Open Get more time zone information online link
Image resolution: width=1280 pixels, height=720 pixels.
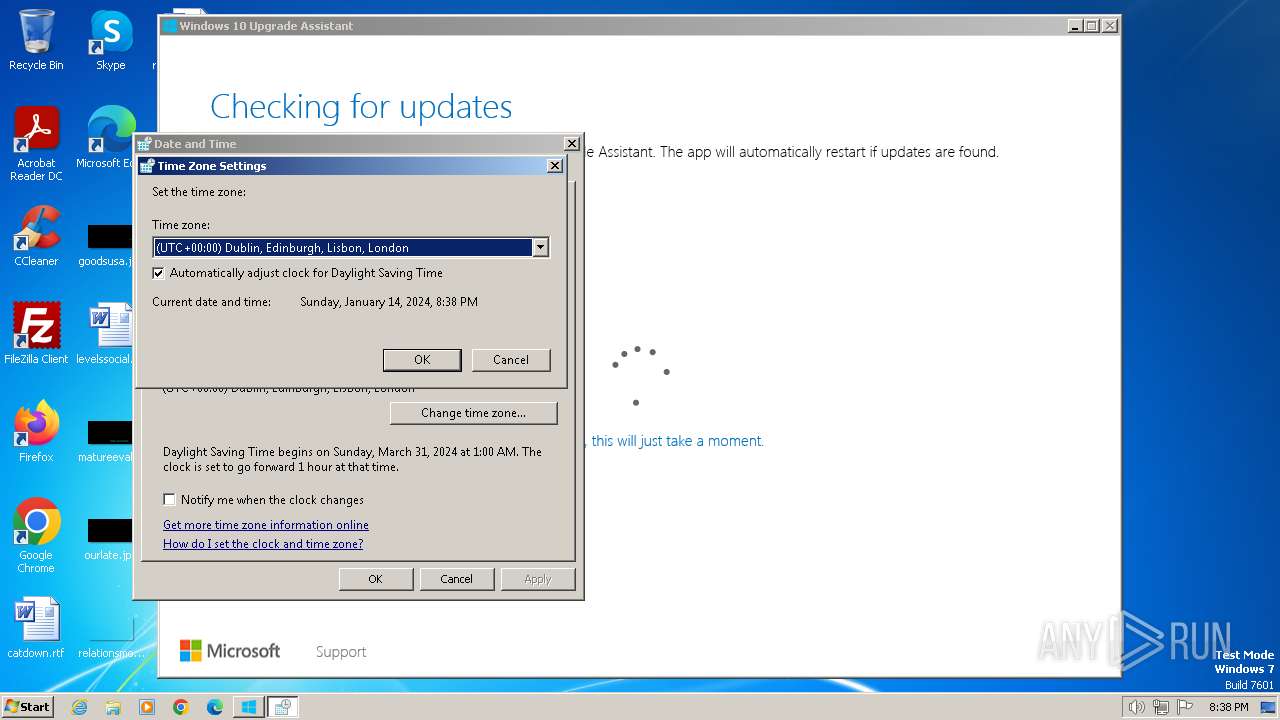point(266,525)
